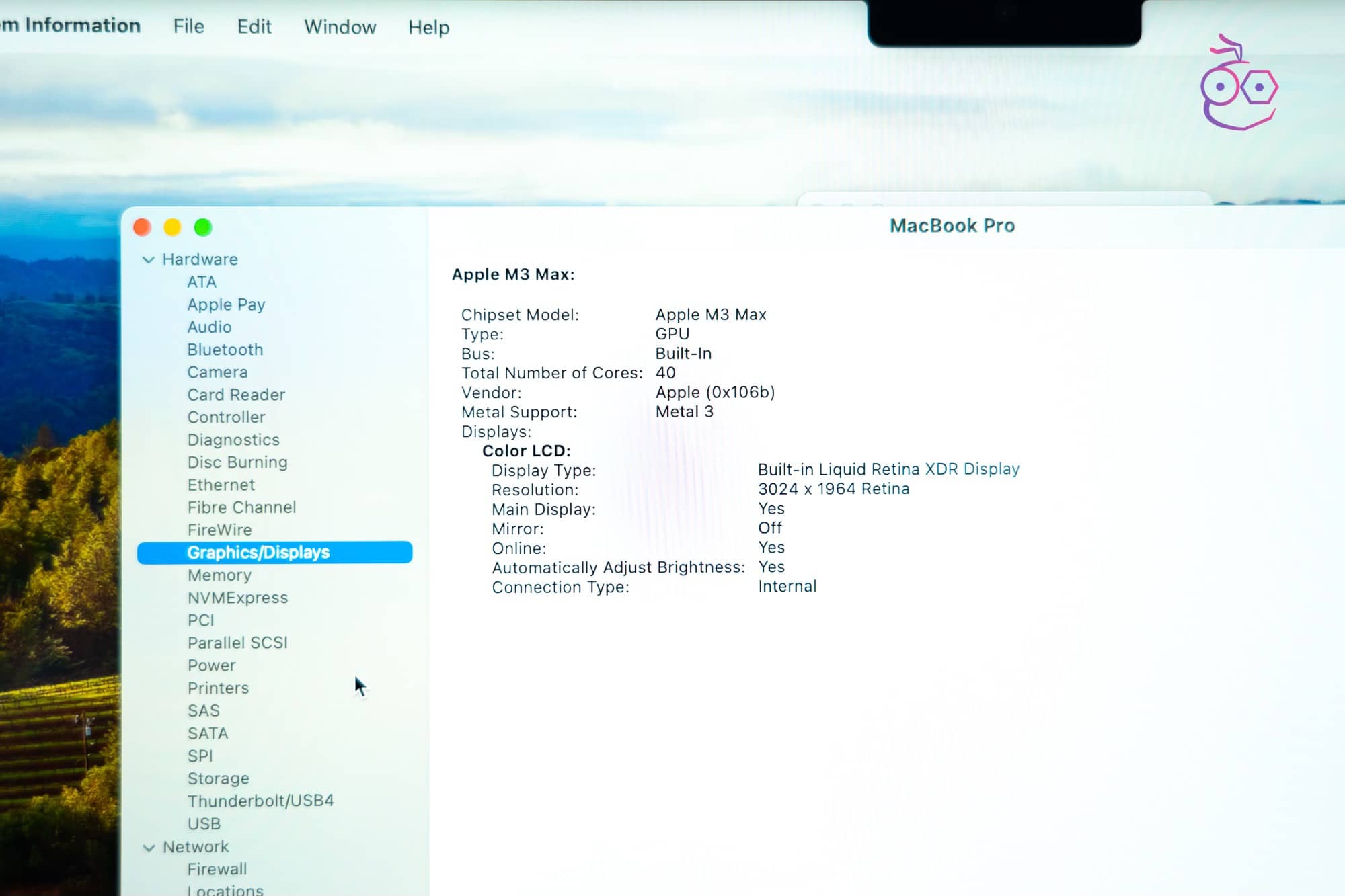Select Firewall under Network
The height and width of the screenshot is (896, 1345).
217,869
